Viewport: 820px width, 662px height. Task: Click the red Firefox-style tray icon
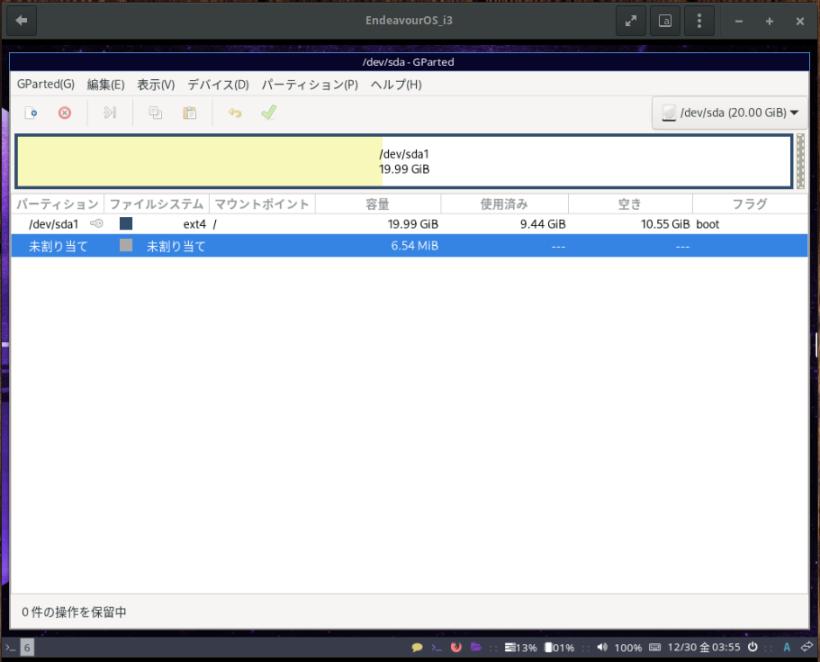[x=456, y=647]
